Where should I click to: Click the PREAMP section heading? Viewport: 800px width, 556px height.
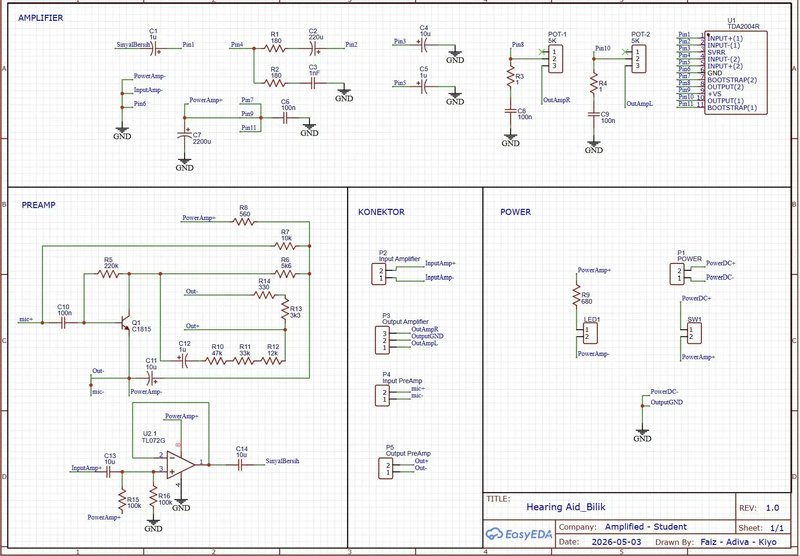(38, 205)
